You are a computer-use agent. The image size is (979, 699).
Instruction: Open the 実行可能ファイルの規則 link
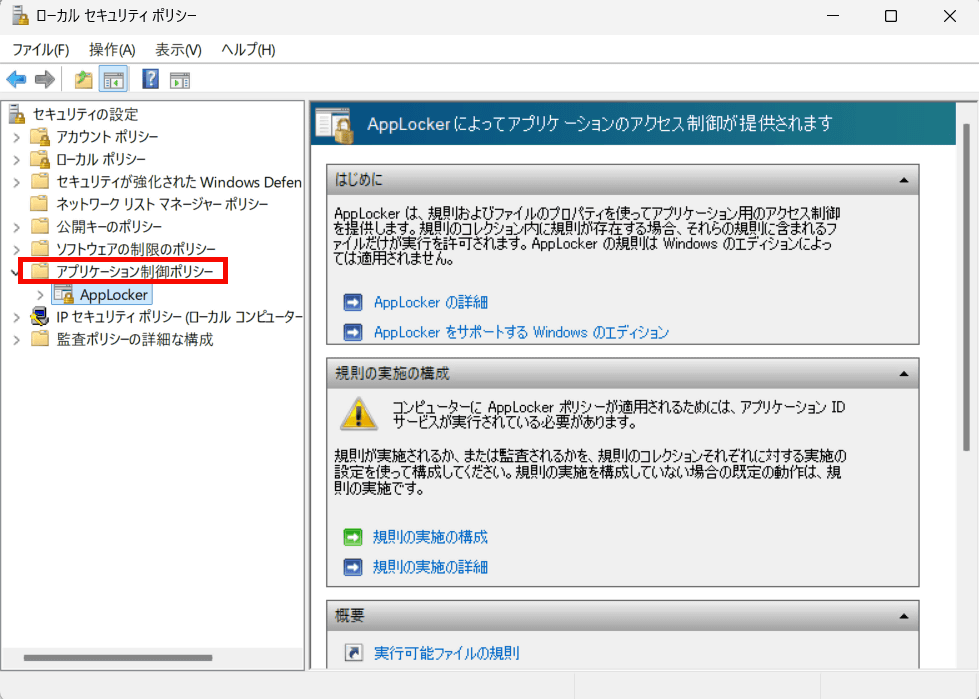pyautogui.click(x=446, y=653)
